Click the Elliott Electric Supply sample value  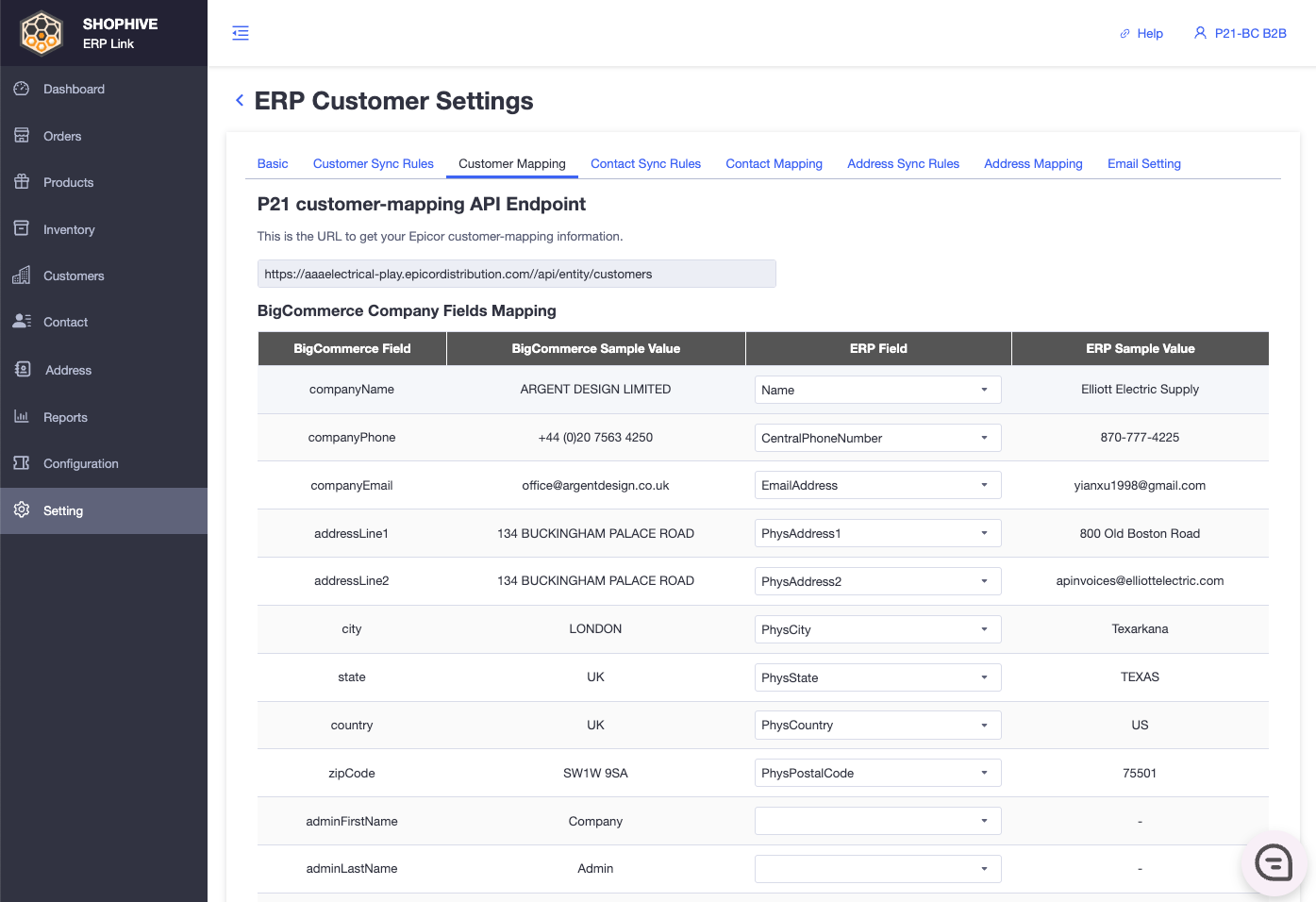coord(1140,389)
